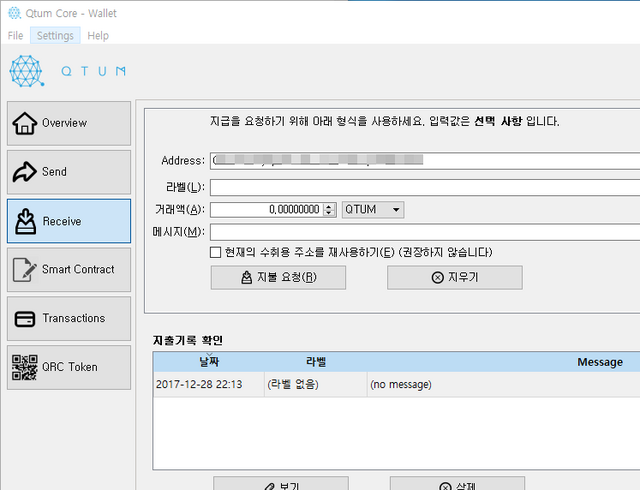Decrease amount with down spinner arrow
Screen dimensions: 640x490
329,213
